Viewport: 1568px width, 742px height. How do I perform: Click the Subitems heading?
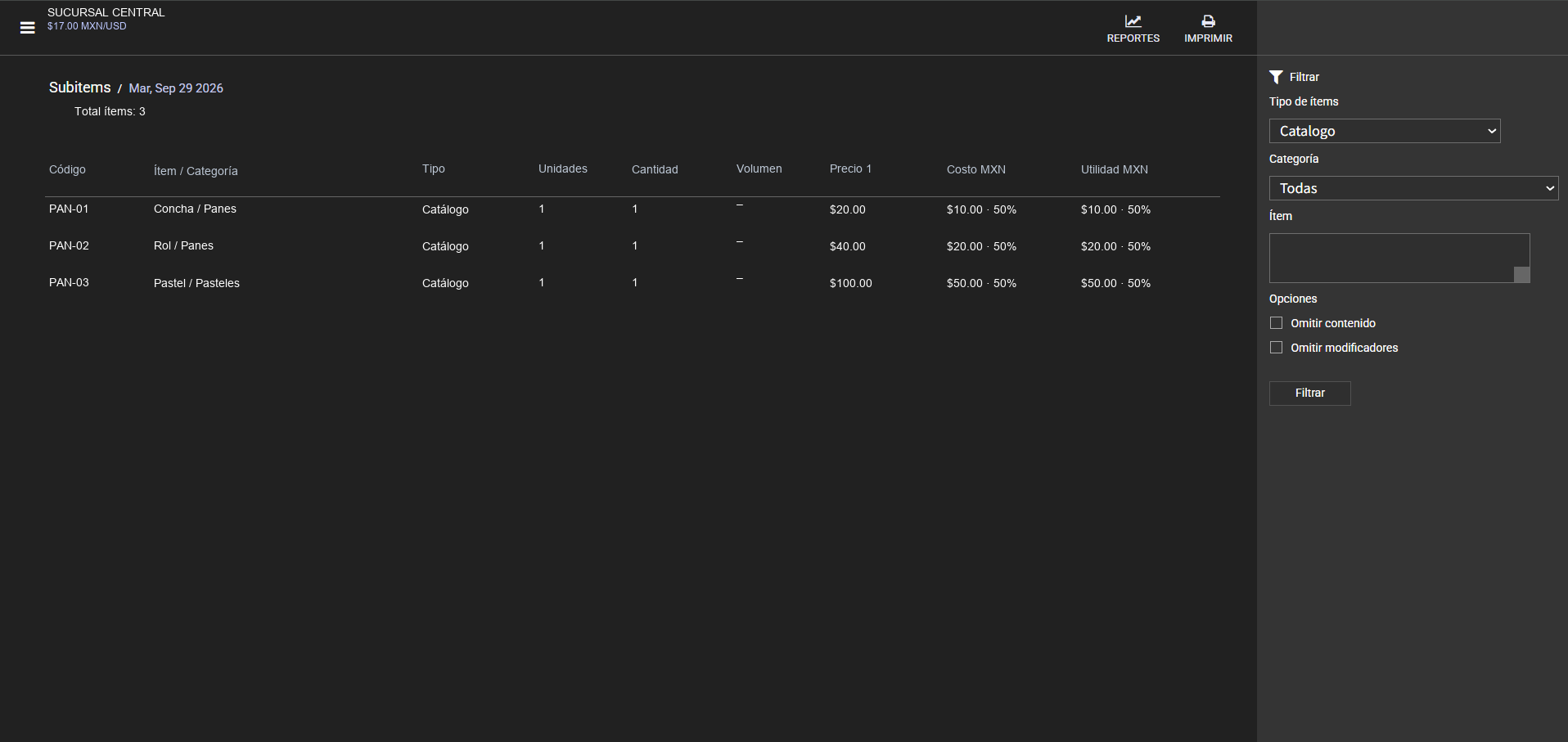click(x=79, y=88)
